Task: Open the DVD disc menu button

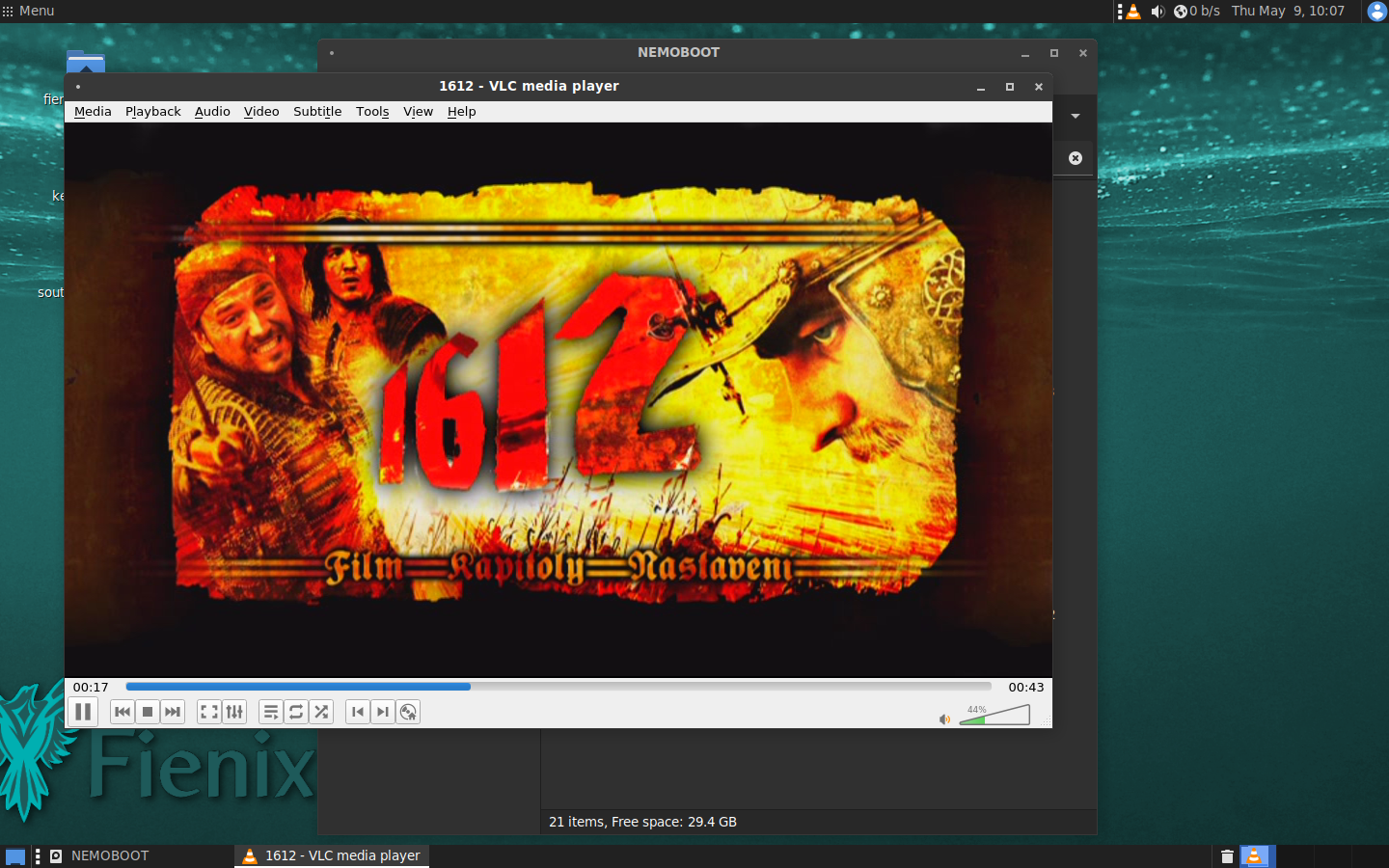Action: point(408,712)
